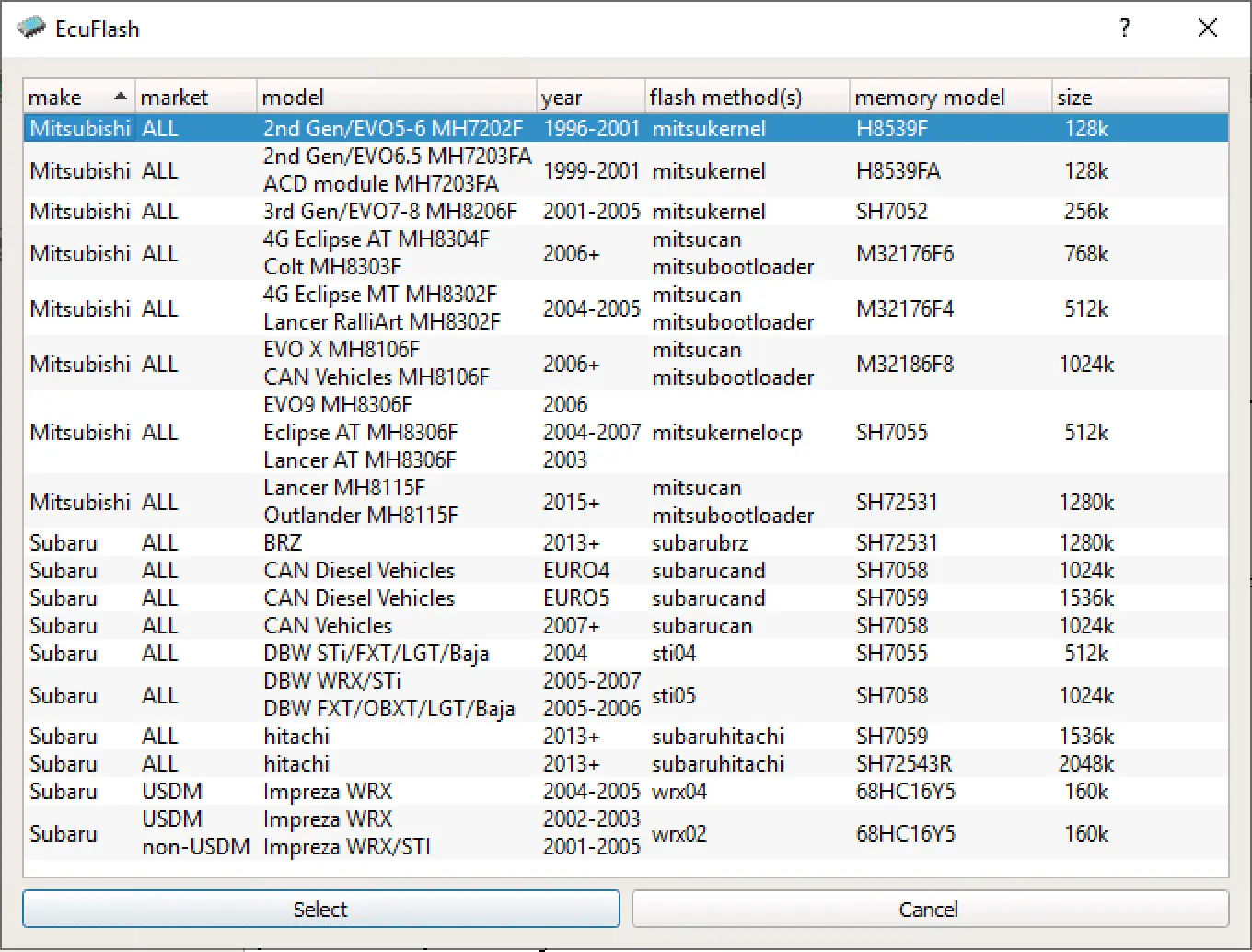This screenshot has width=1252, height=952.
Task: Sort by the market column header
Action: 195,97
